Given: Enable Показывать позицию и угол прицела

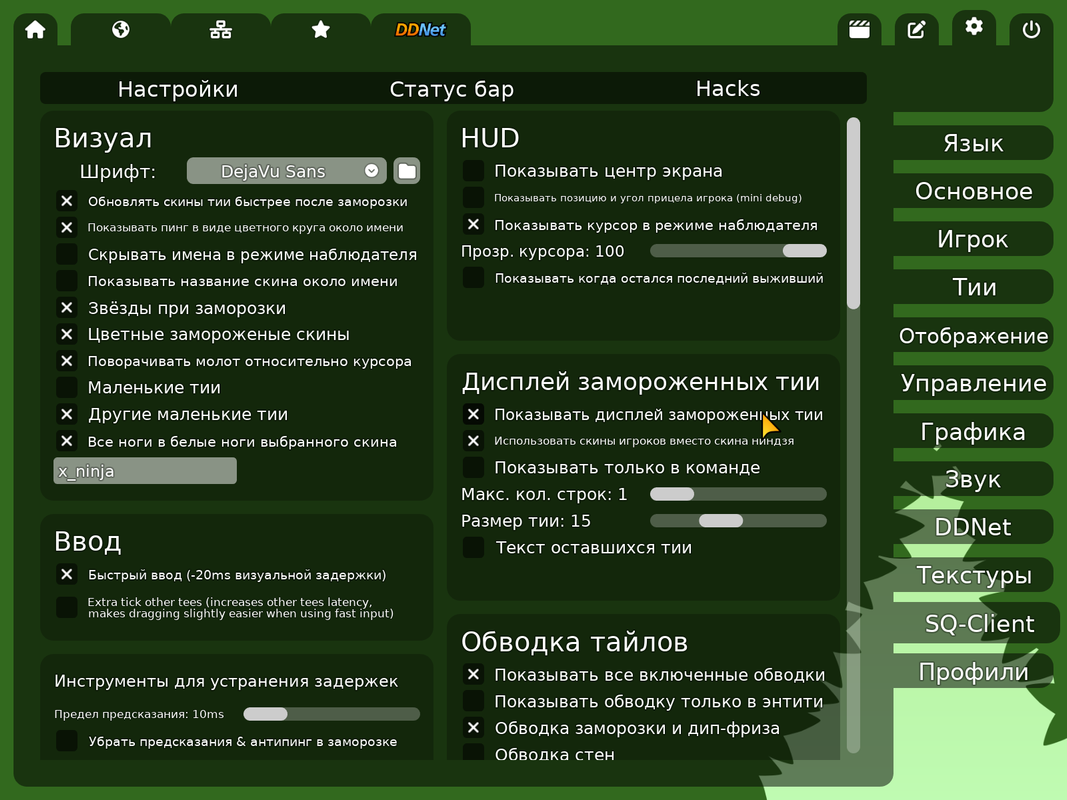Looking at the screenshot, I should [474, 197].
